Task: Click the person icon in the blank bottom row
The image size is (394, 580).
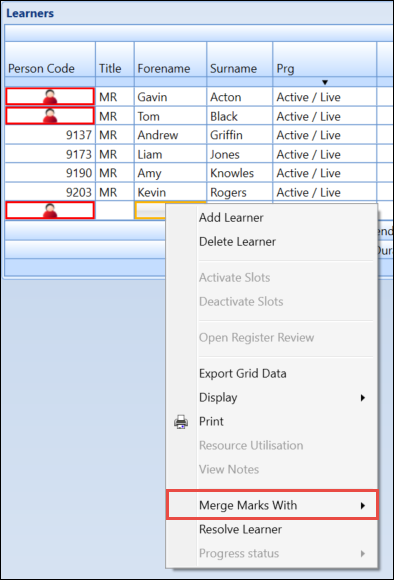Action: tap(50, 211)
